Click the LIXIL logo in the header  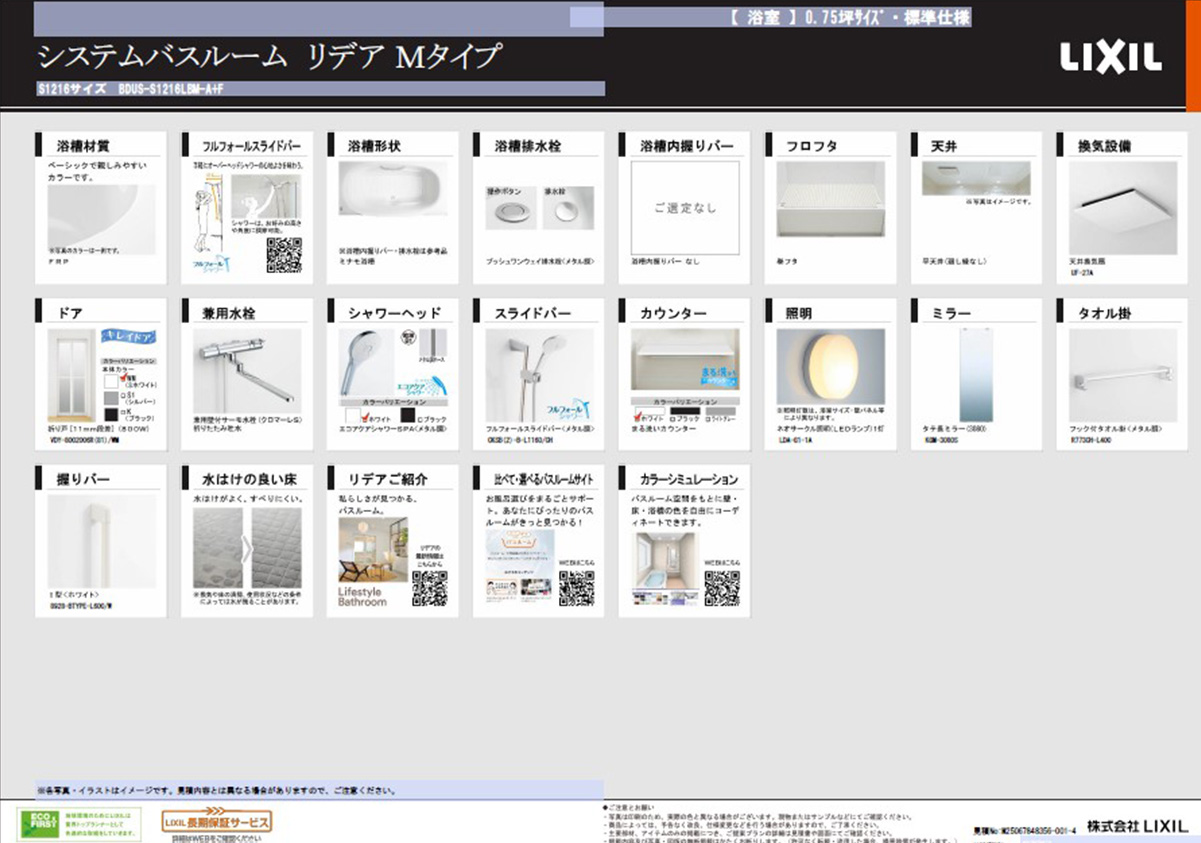(1111, 59)
